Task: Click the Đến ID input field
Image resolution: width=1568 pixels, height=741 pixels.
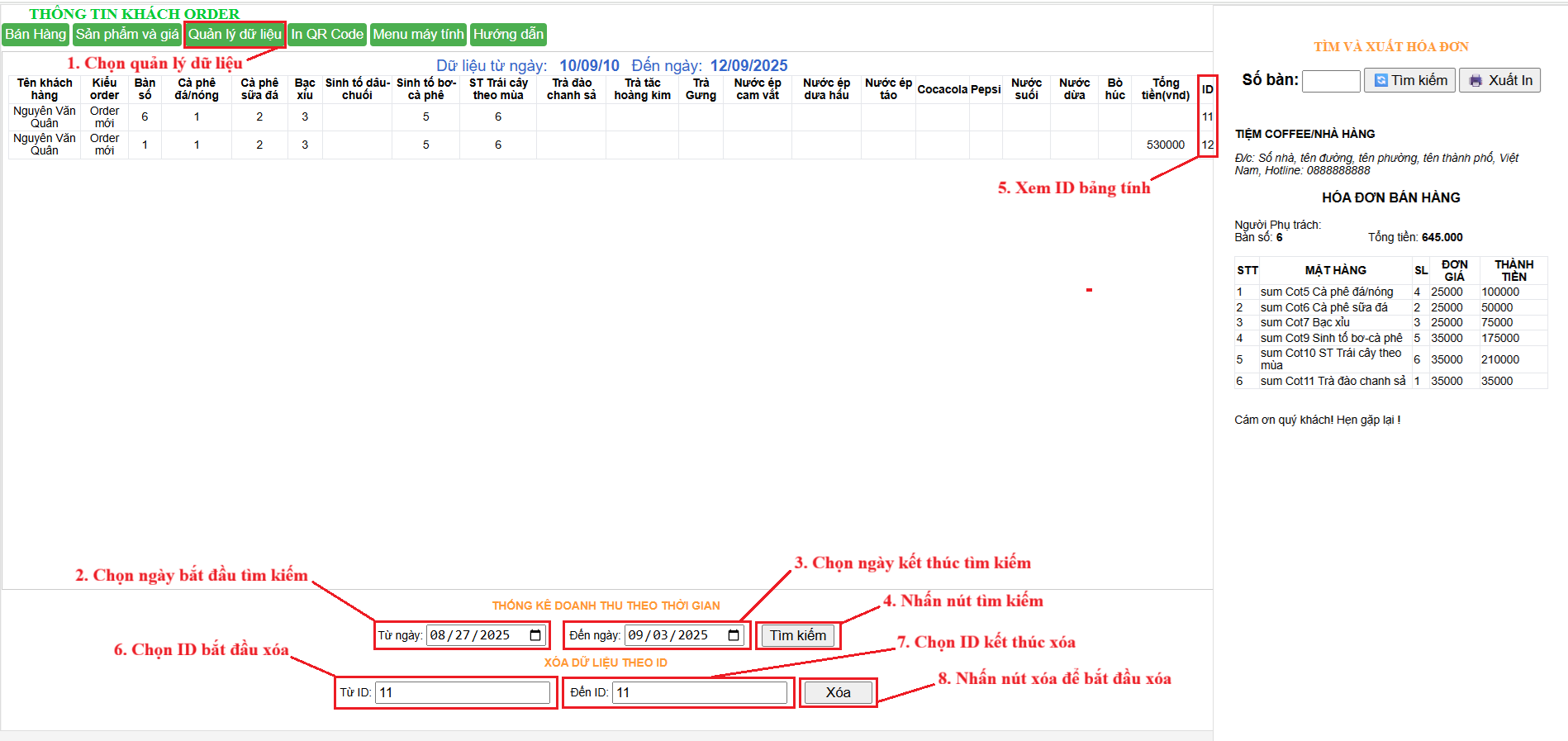Action: tap(700, 692)
